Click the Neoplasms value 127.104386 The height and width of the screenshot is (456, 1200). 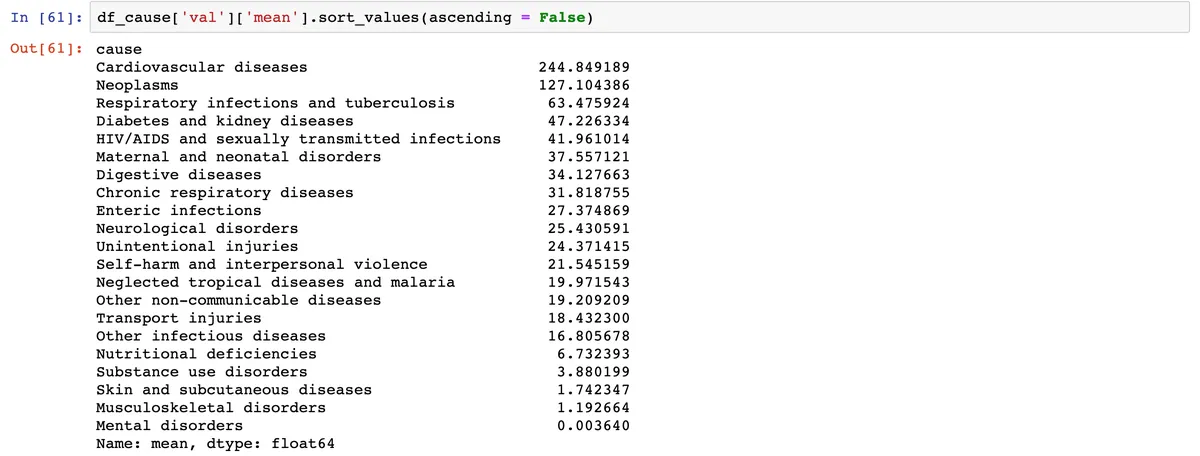click(584, 85)
